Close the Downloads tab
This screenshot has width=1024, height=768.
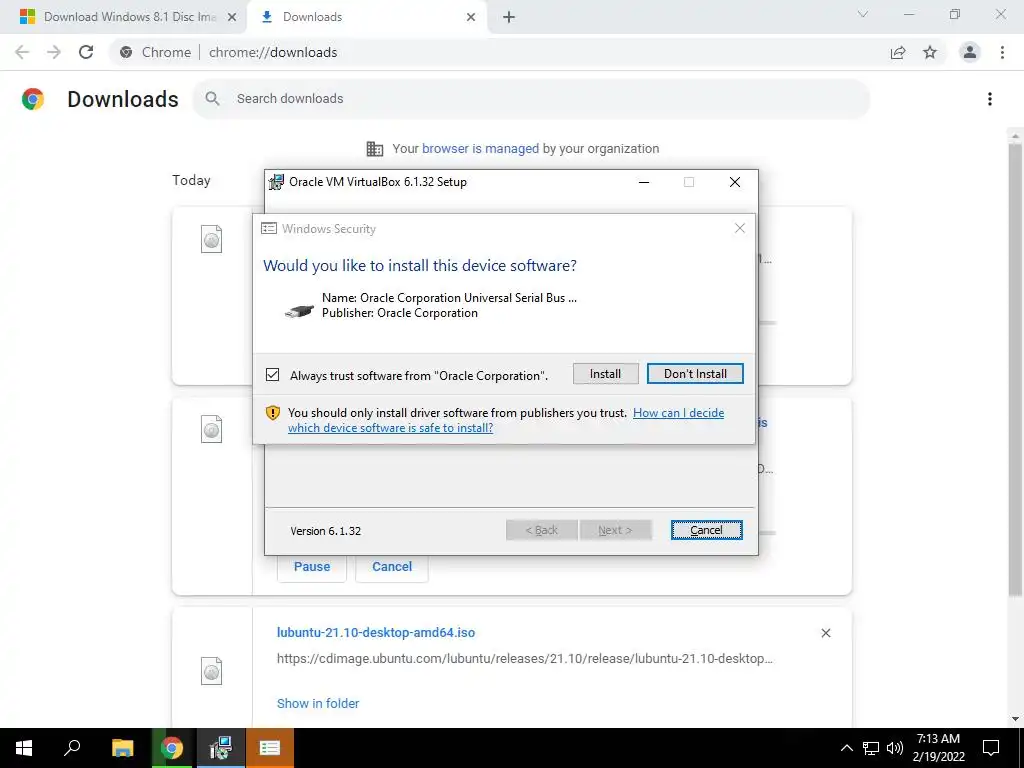471,17
